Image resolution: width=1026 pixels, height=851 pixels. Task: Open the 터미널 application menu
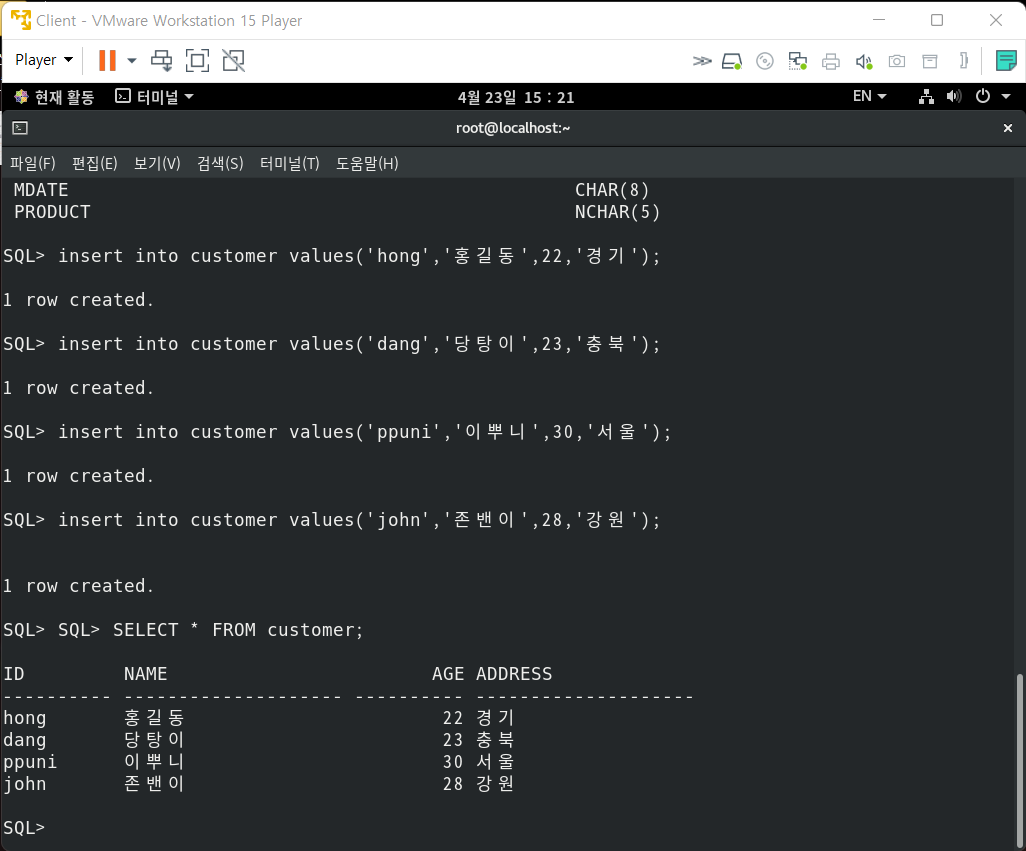click(x=154, y=97)
